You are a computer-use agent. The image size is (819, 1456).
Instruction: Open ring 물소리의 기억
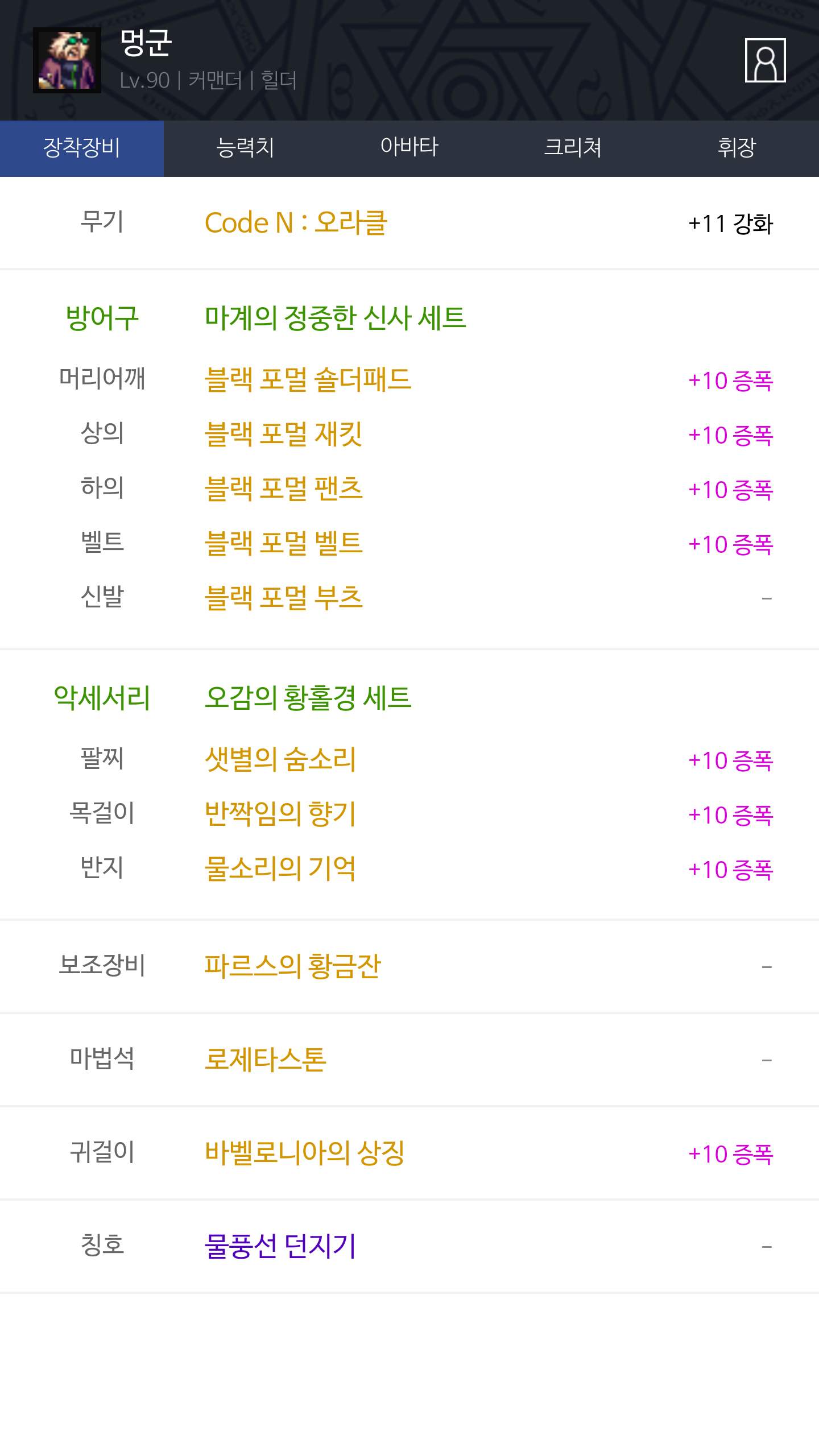[280, 868]
